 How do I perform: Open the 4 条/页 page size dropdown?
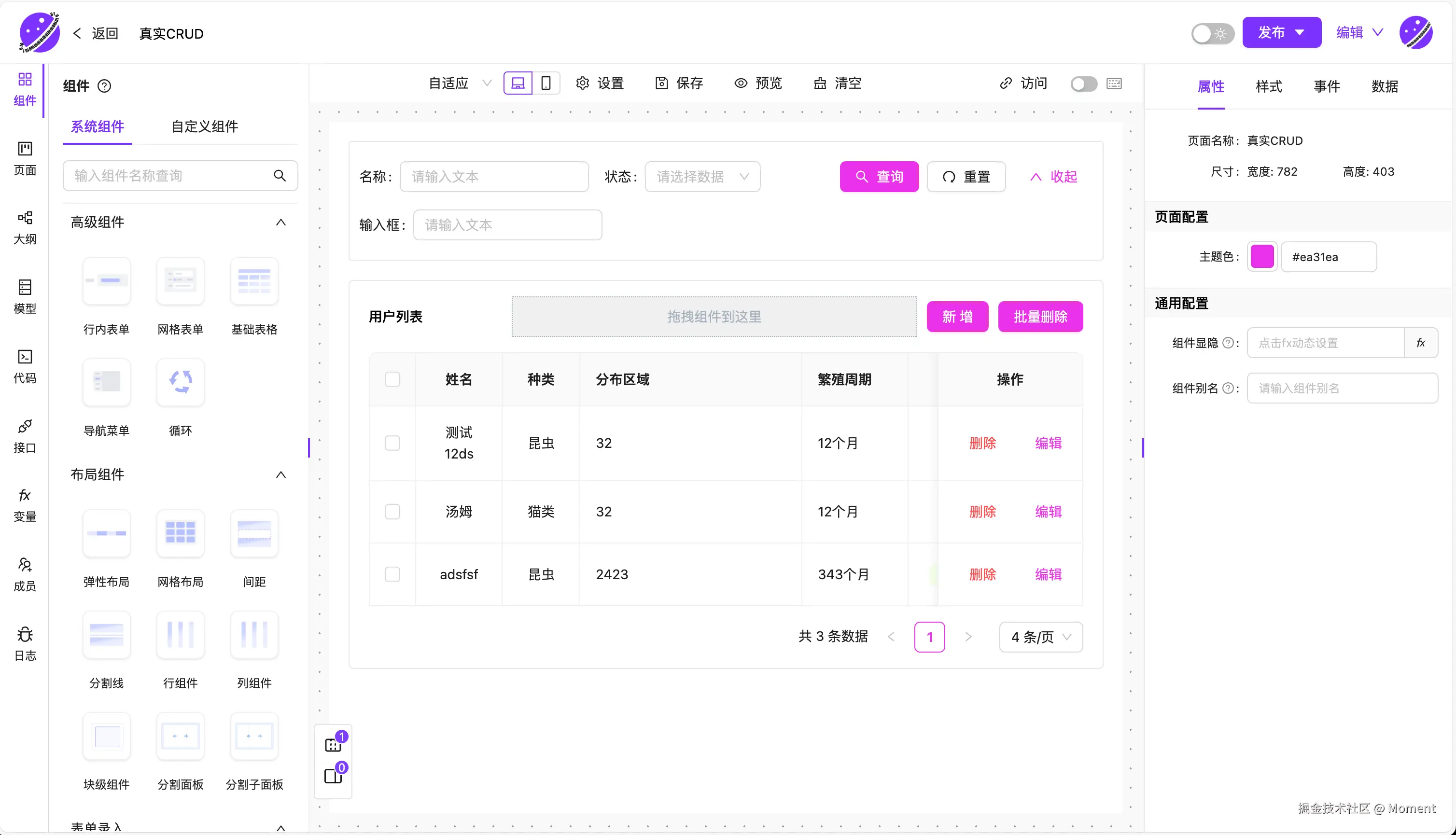1040,637
